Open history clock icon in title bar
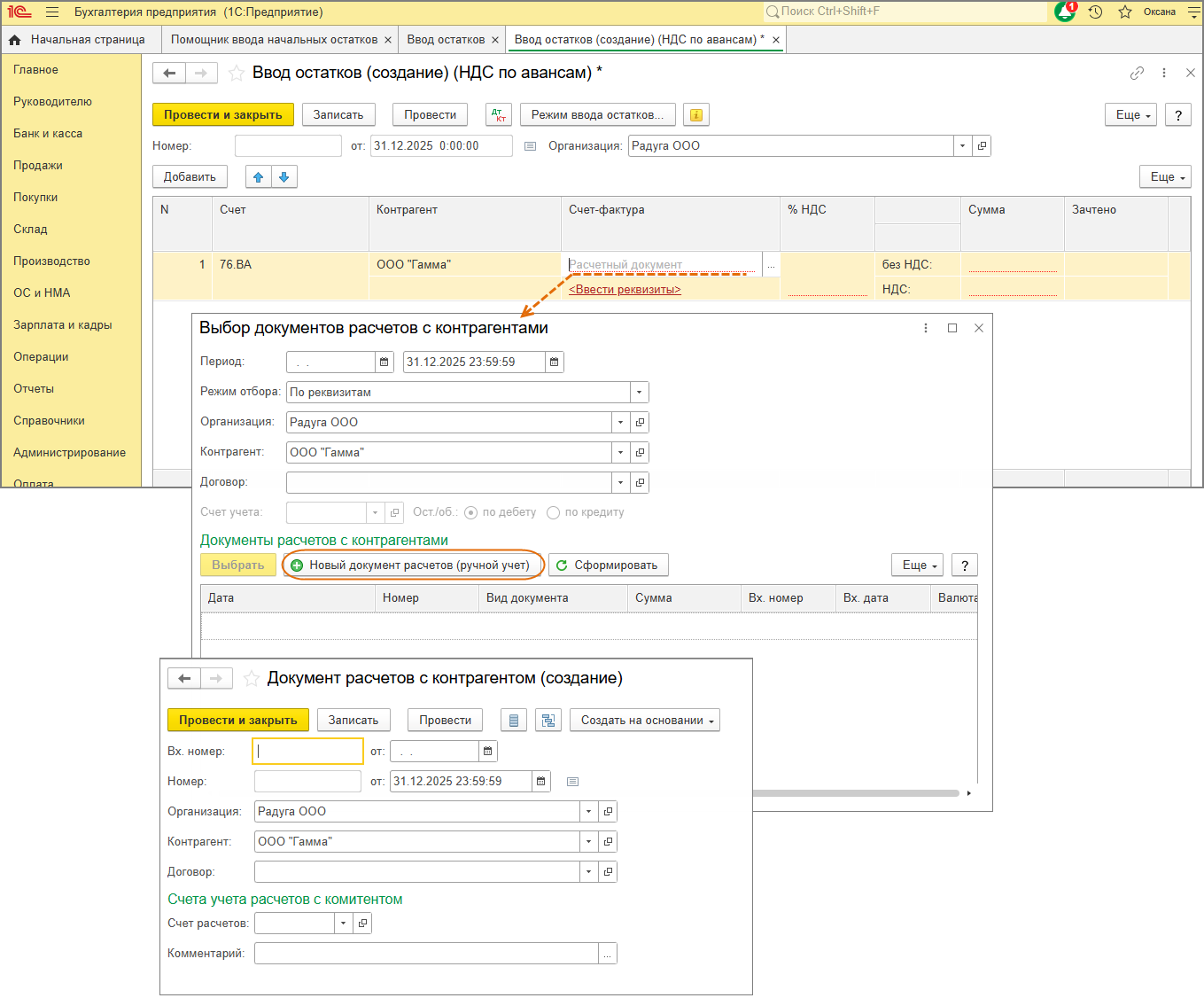The height and width of the screenshot is (998, 1204). coord(1096,12)
